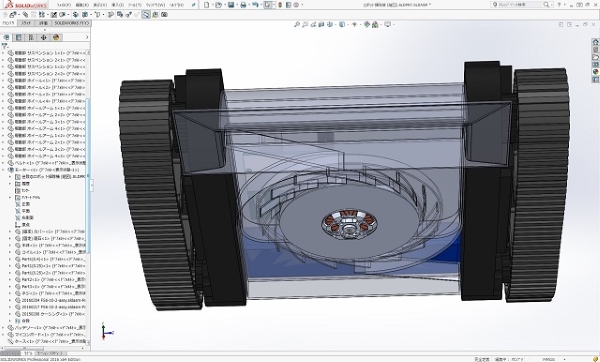Click the feature tree horizontal scrollbar

44,348
